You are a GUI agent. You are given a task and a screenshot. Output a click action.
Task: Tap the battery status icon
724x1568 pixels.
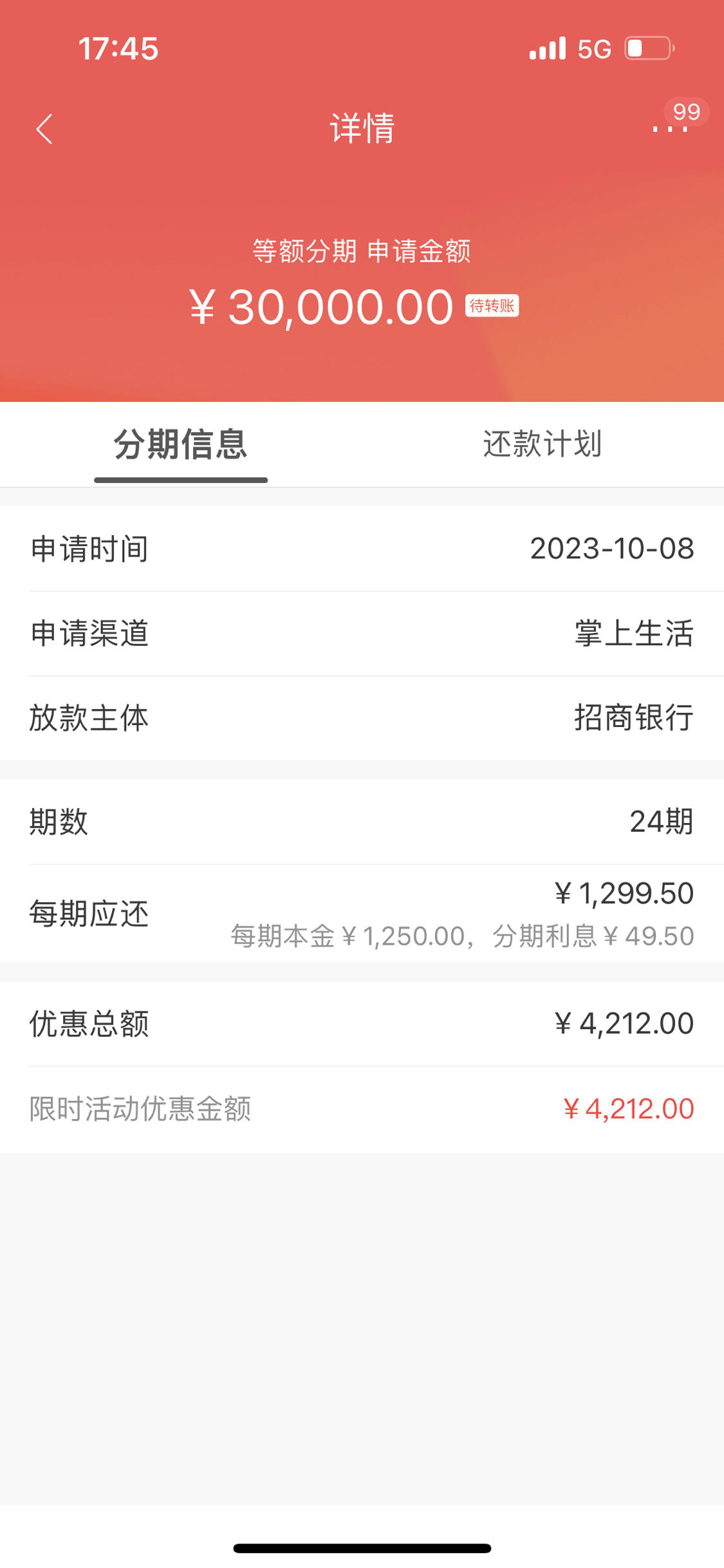click(x=649, y=48)
